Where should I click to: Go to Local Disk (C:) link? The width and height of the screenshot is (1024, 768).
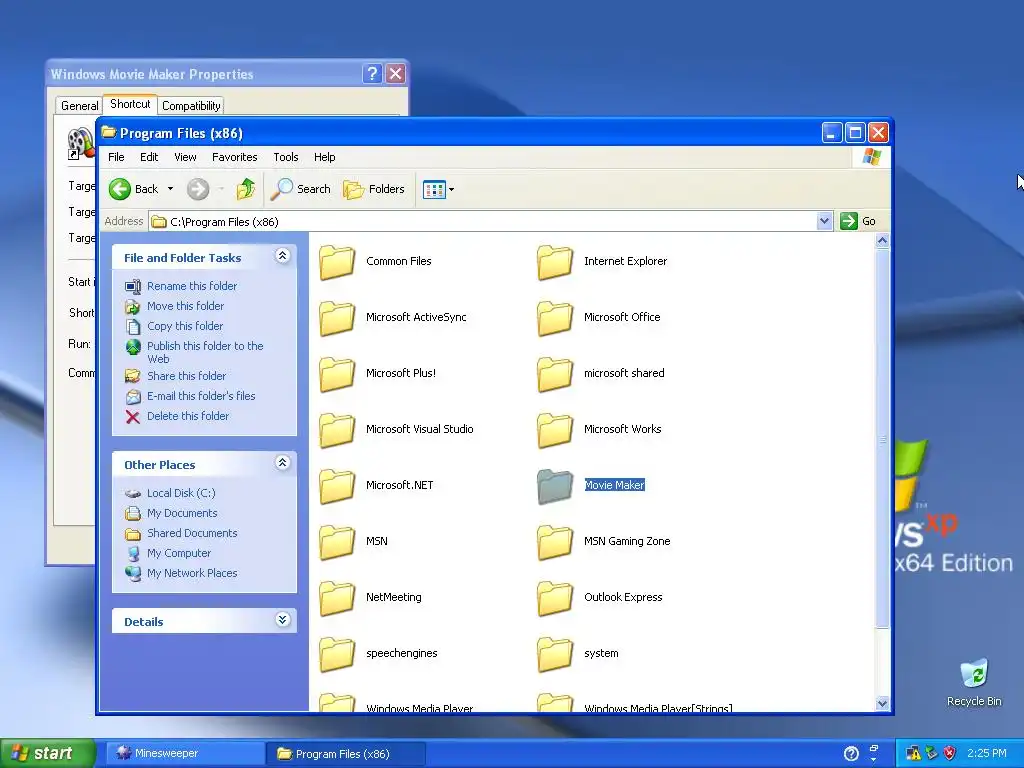coord(181,494)
